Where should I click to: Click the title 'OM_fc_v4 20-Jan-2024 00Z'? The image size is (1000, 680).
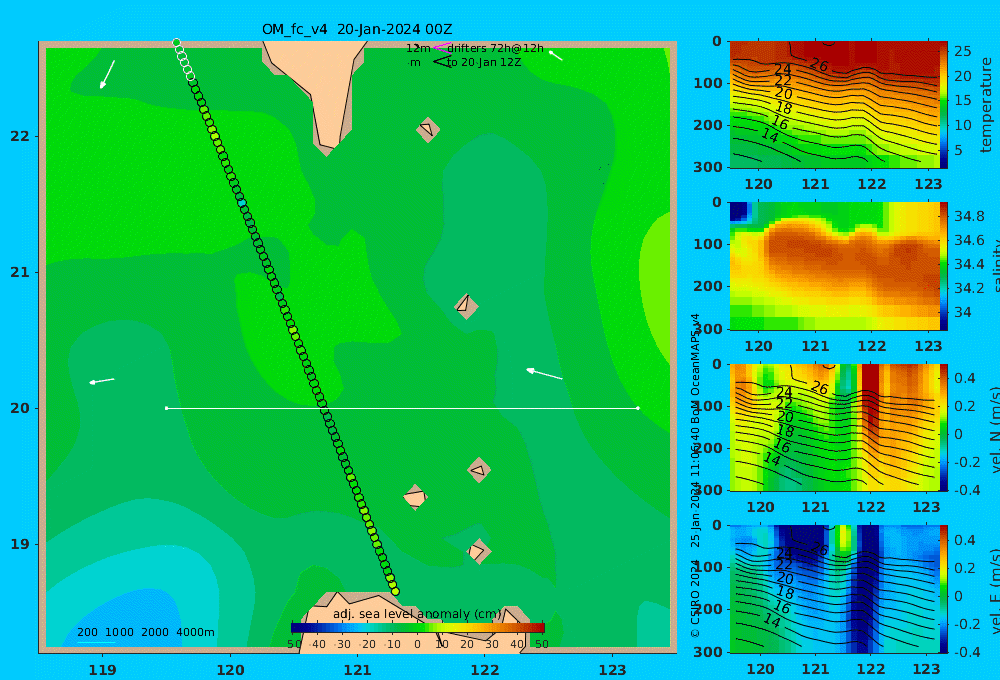click(357, 29)
